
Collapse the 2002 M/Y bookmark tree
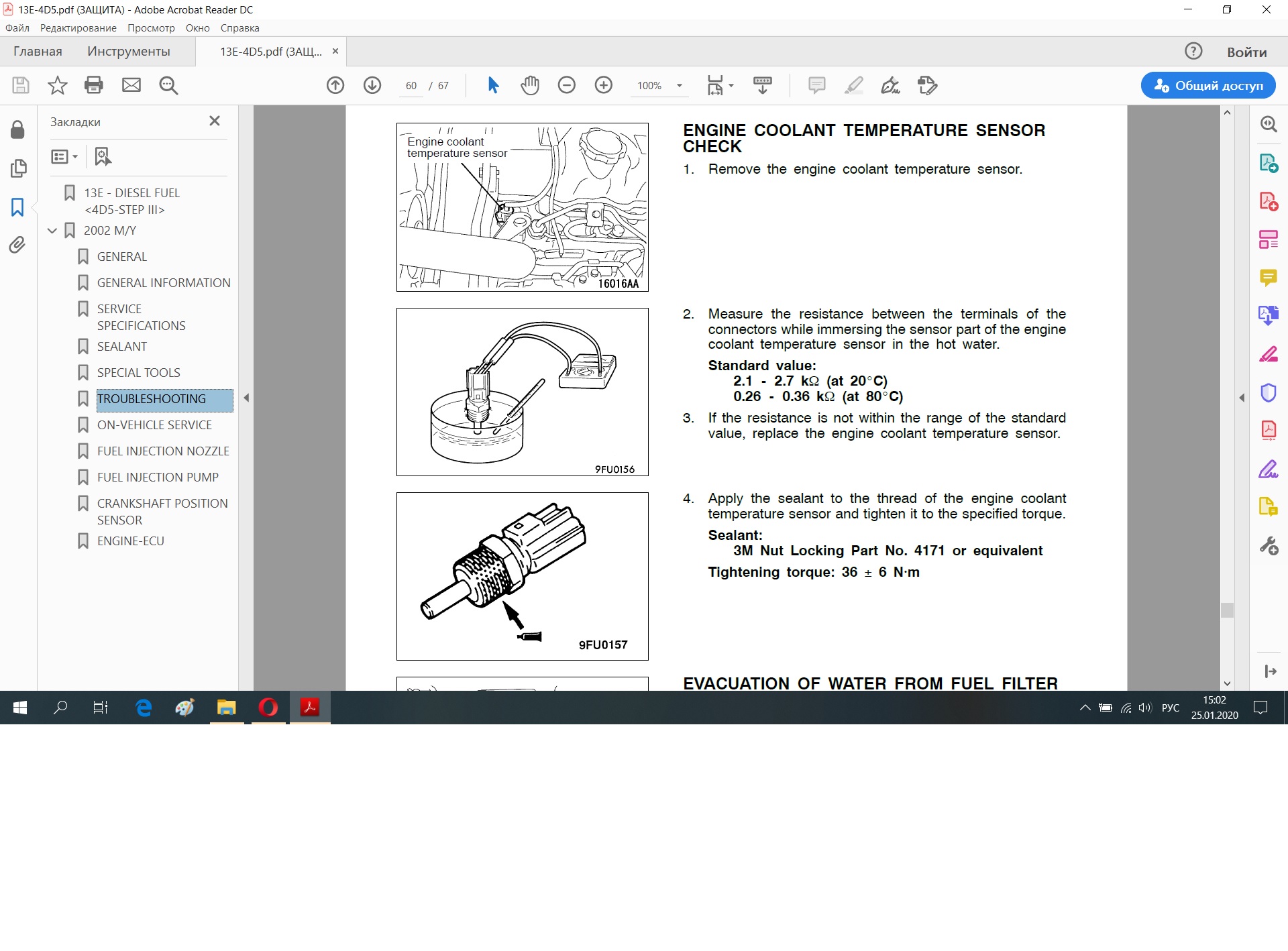tap(52, 231)
